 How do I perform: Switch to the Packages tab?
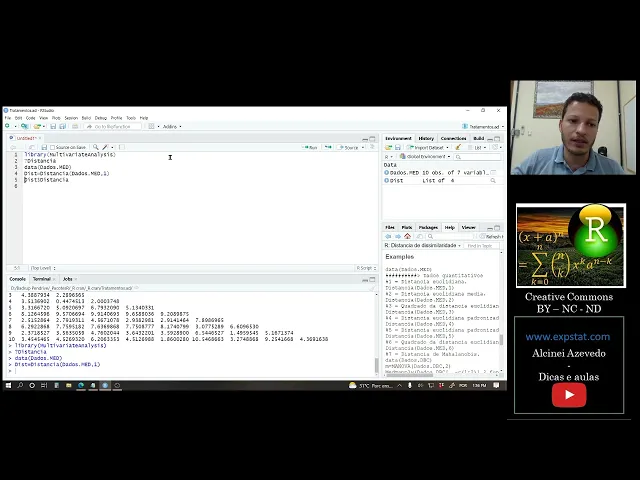point(428,227)
